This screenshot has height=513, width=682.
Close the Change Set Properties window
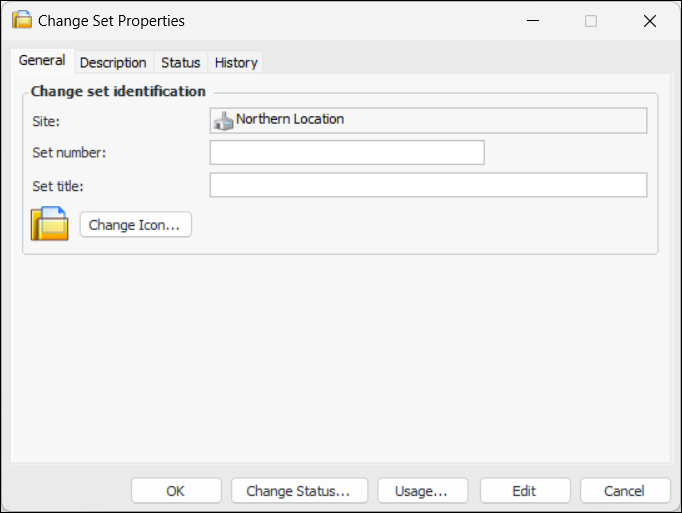click(650, 20)
